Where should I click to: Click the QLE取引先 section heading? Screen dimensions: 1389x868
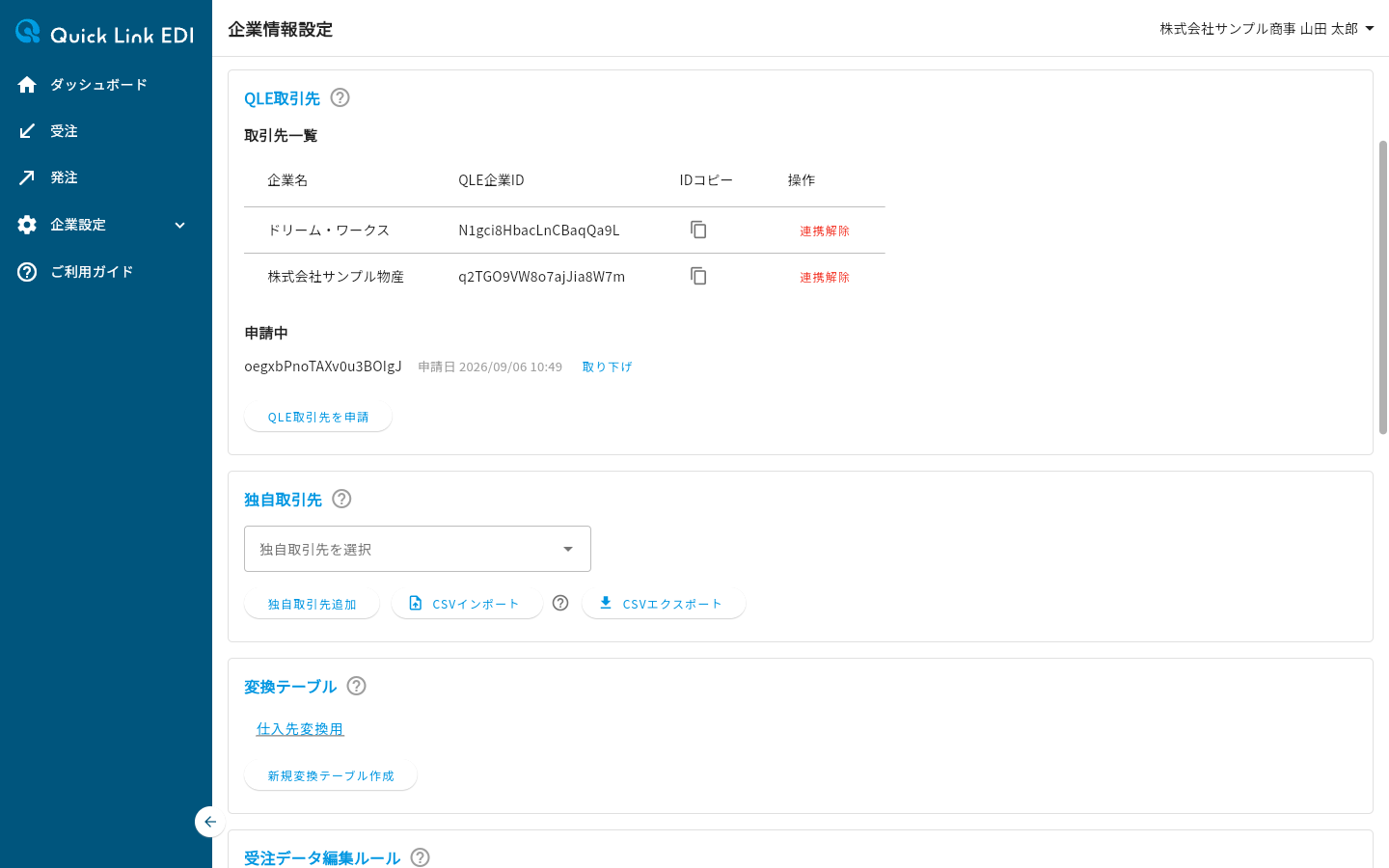[282, 98]
